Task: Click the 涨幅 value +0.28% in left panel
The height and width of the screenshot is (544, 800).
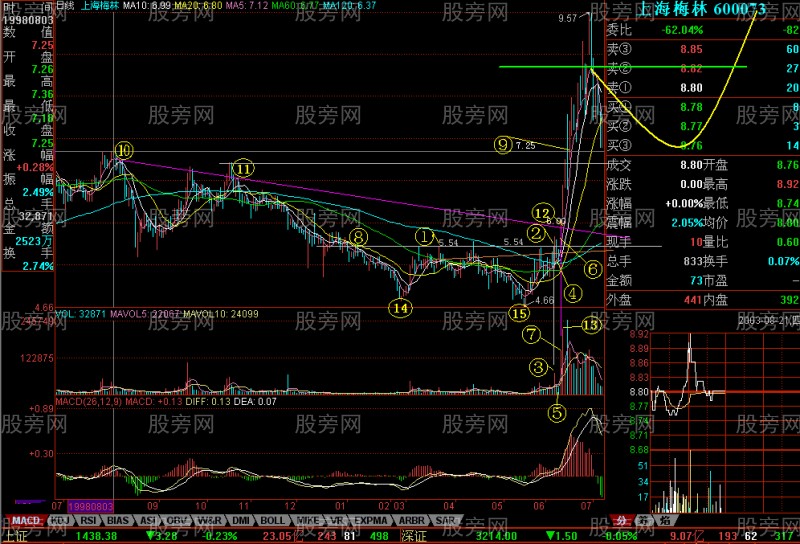Action: click(35, 167)
